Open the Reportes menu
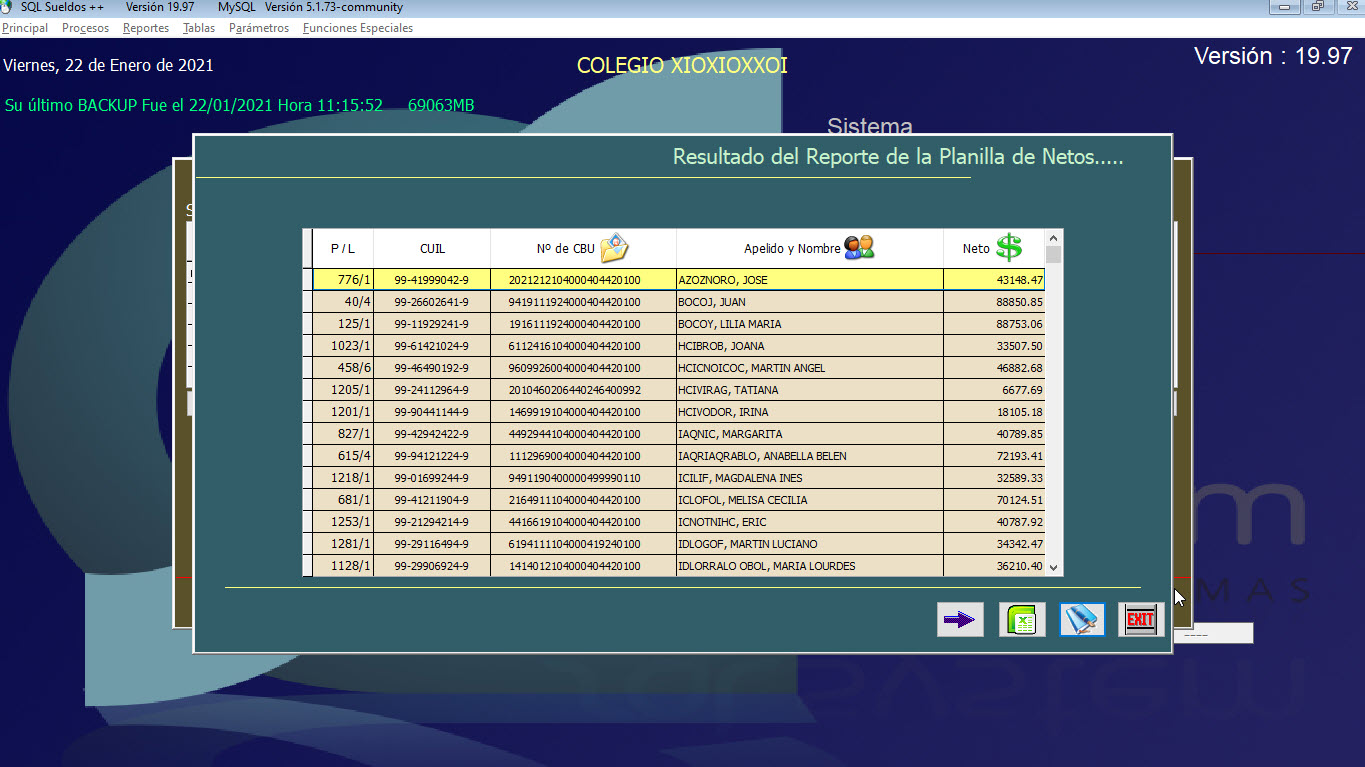The height and width of the screenshot is (767, 1365). click(146, 28)
